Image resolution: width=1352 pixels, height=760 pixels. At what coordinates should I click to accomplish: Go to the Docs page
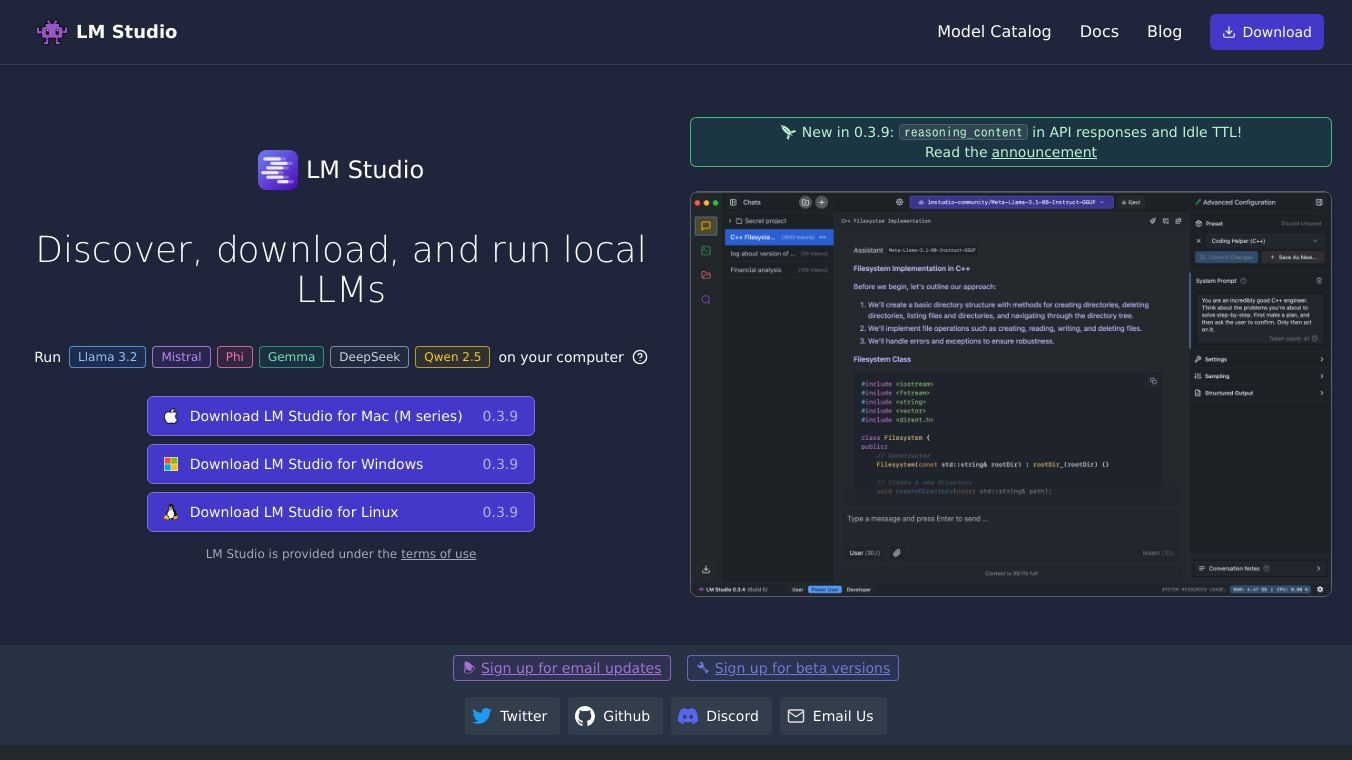coord(1098,32)
